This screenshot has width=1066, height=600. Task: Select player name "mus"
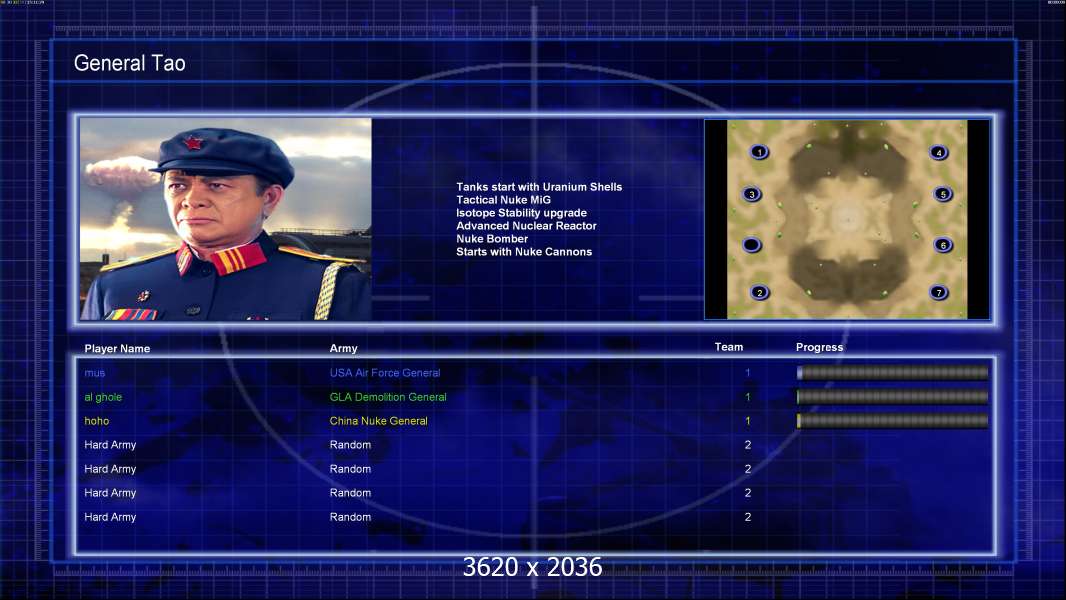(x=94, y=373)
